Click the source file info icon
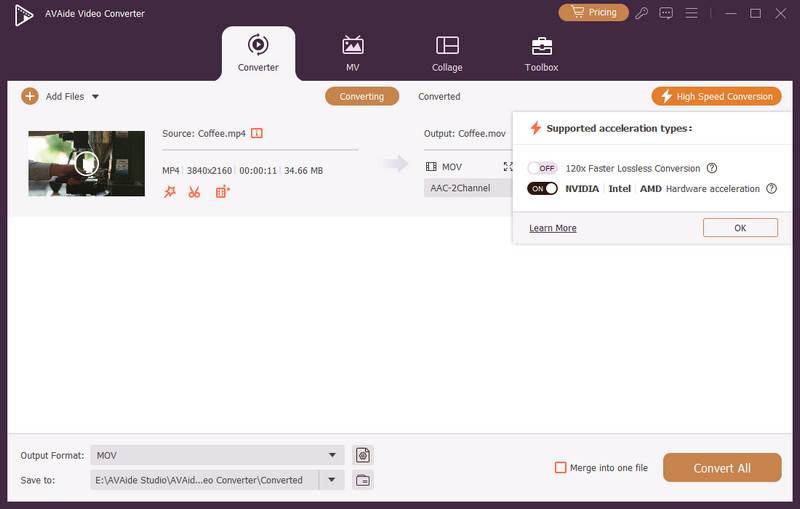This screenshot has height=509, width=800. click(257, 133)
